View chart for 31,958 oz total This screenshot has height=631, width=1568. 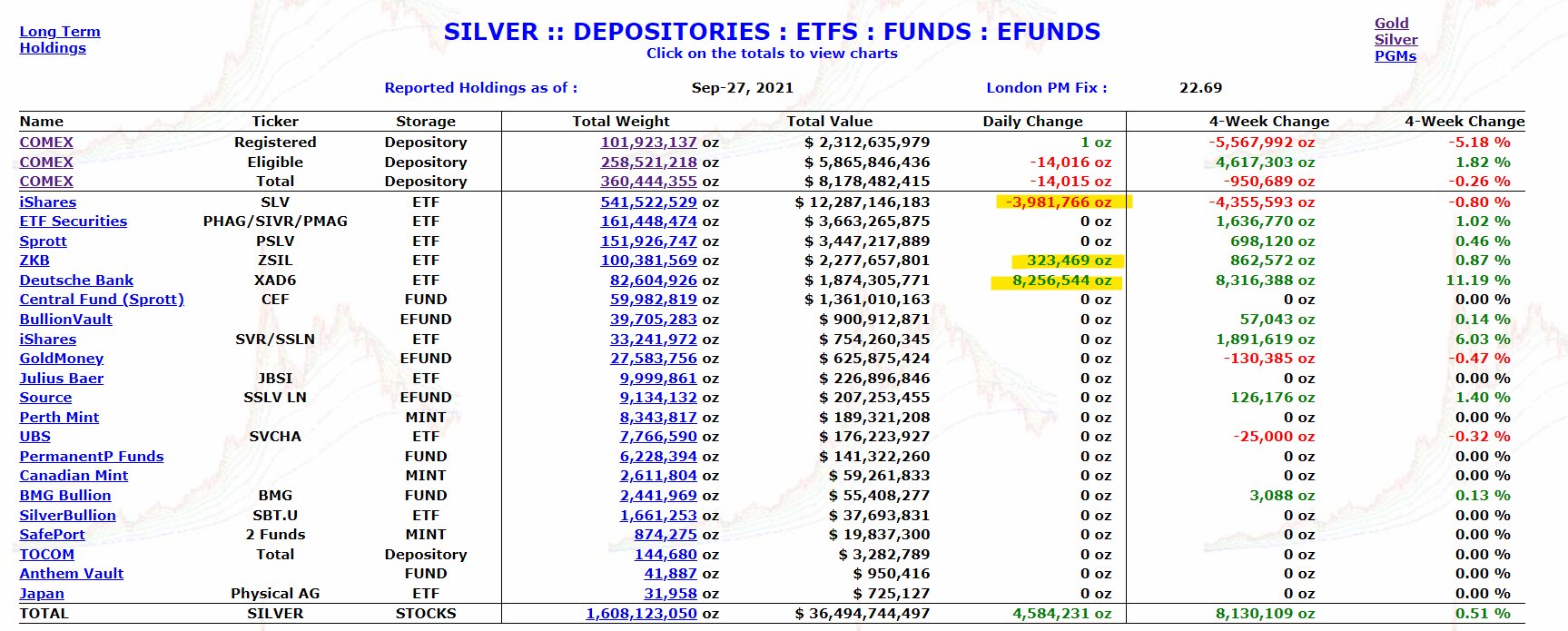coord(671,594)
